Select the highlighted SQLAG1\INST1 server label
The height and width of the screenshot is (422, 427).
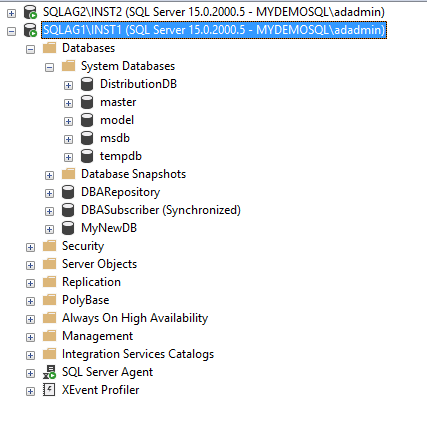(214, 30)
